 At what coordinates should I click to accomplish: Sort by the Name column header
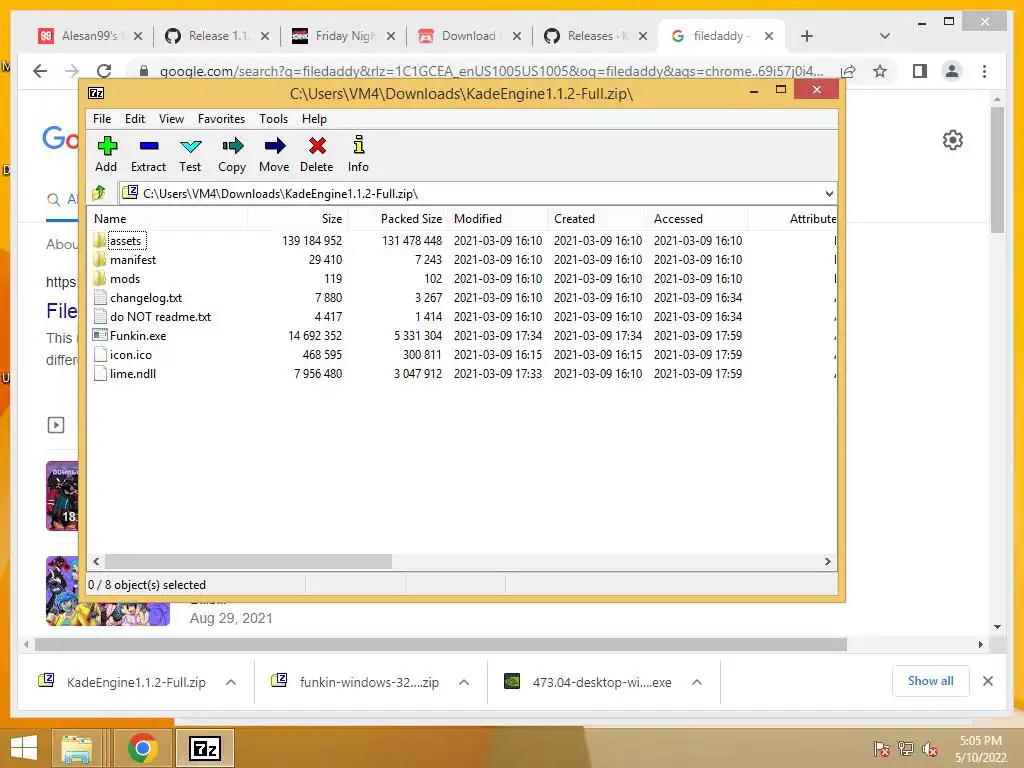pyautogui.click(x=167, y=219)
